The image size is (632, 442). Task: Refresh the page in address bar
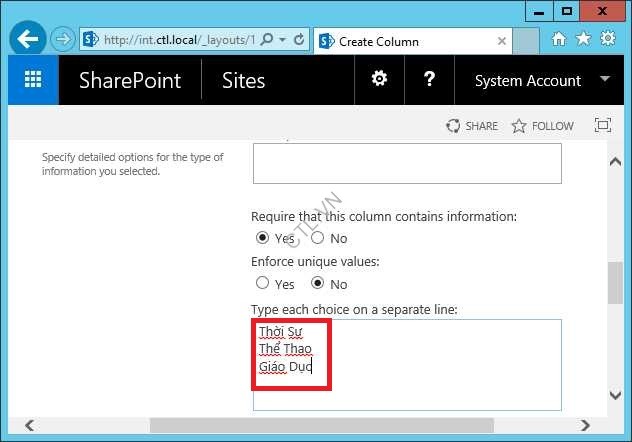(299, 40)
